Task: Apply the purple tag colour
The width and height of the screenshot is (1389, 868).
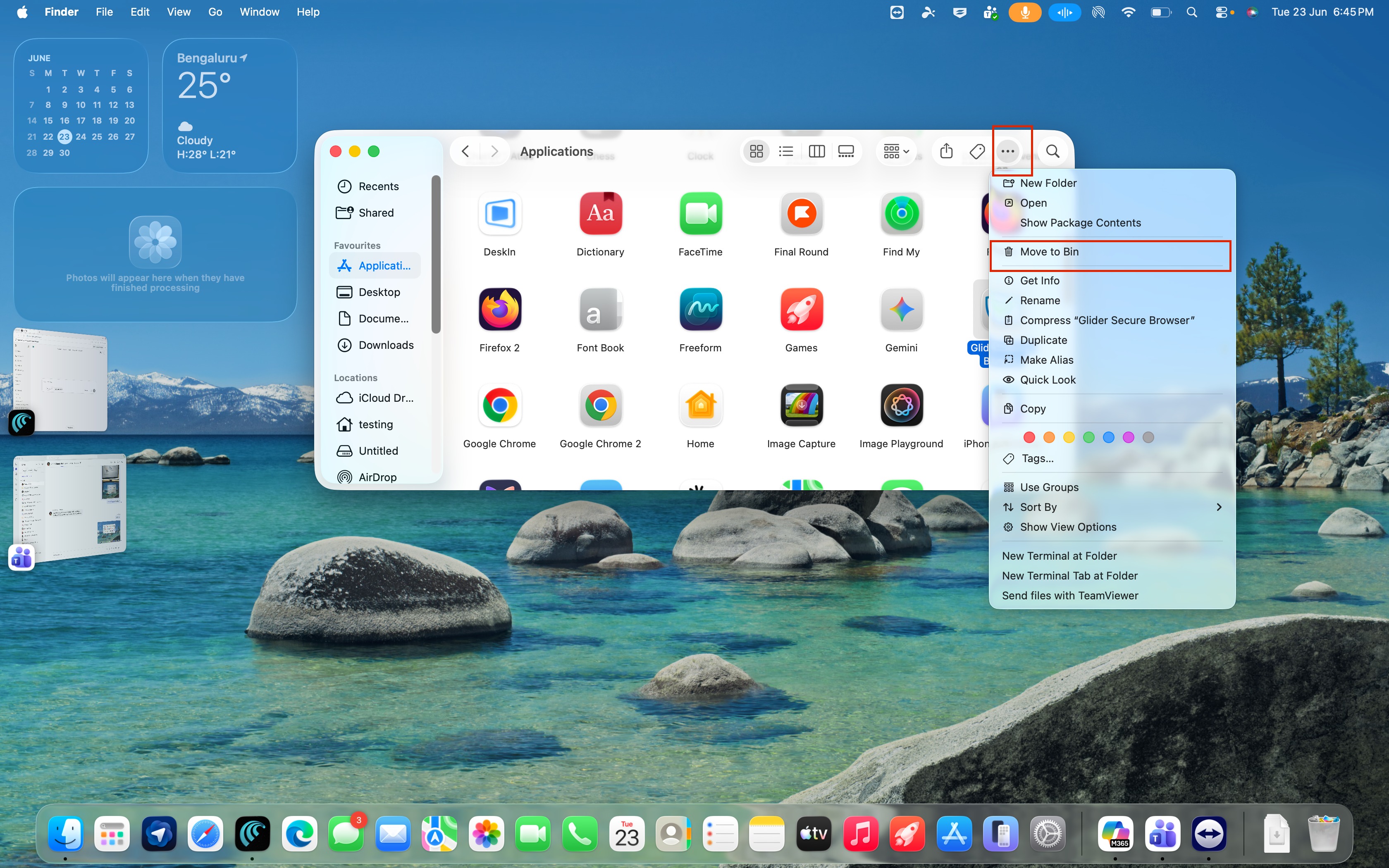Action: (x=1128, y=437)
